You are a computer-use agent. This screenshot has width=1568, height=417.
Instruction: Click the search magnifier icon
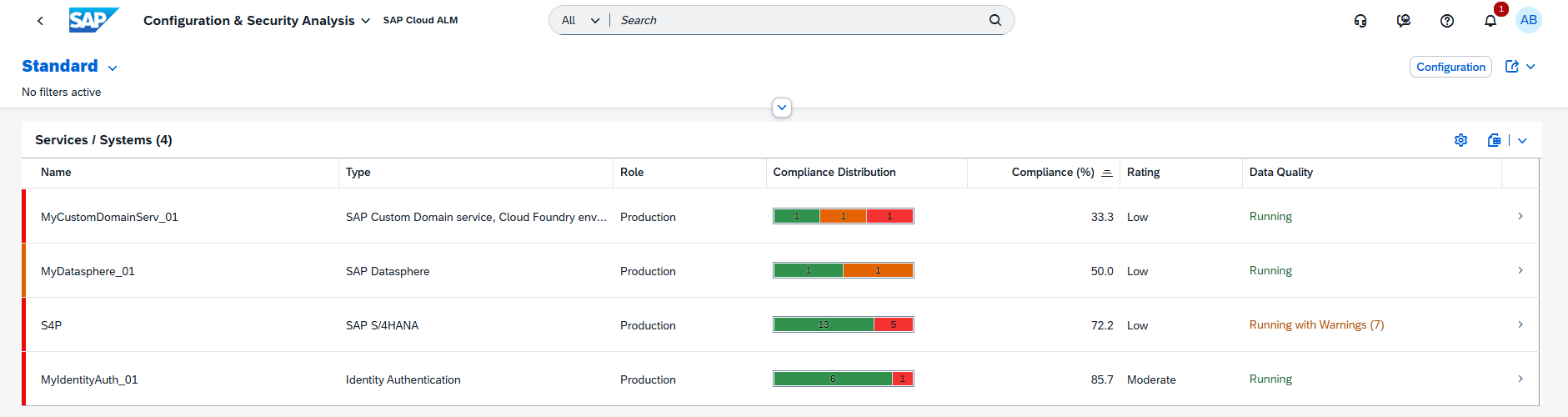[994, 20]
